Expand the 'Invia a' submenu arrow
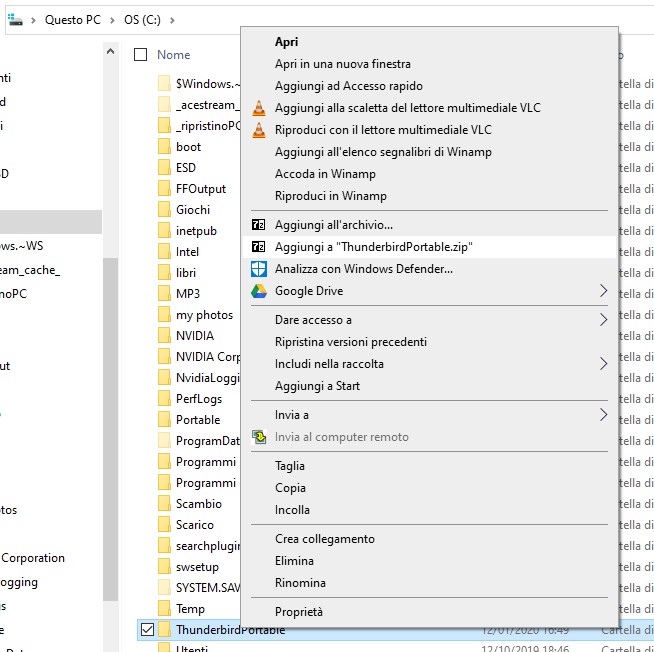The width and height of the screenshot is (654, 652). tap(603, 415)
